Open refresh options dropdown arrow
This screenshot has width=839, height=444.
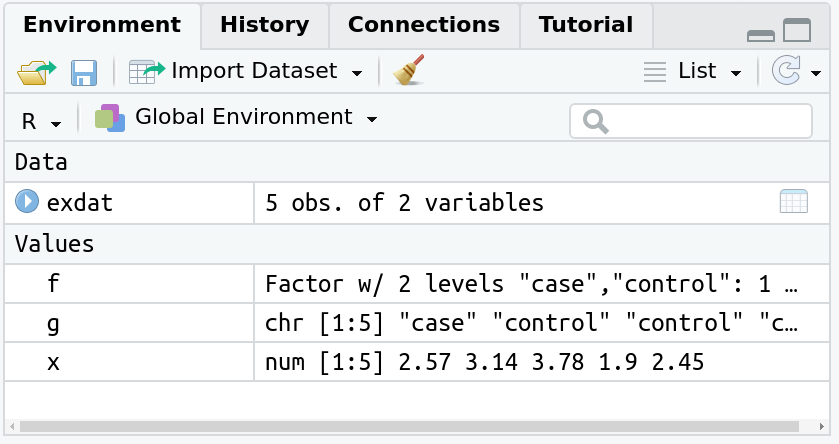tap(815, 73)
